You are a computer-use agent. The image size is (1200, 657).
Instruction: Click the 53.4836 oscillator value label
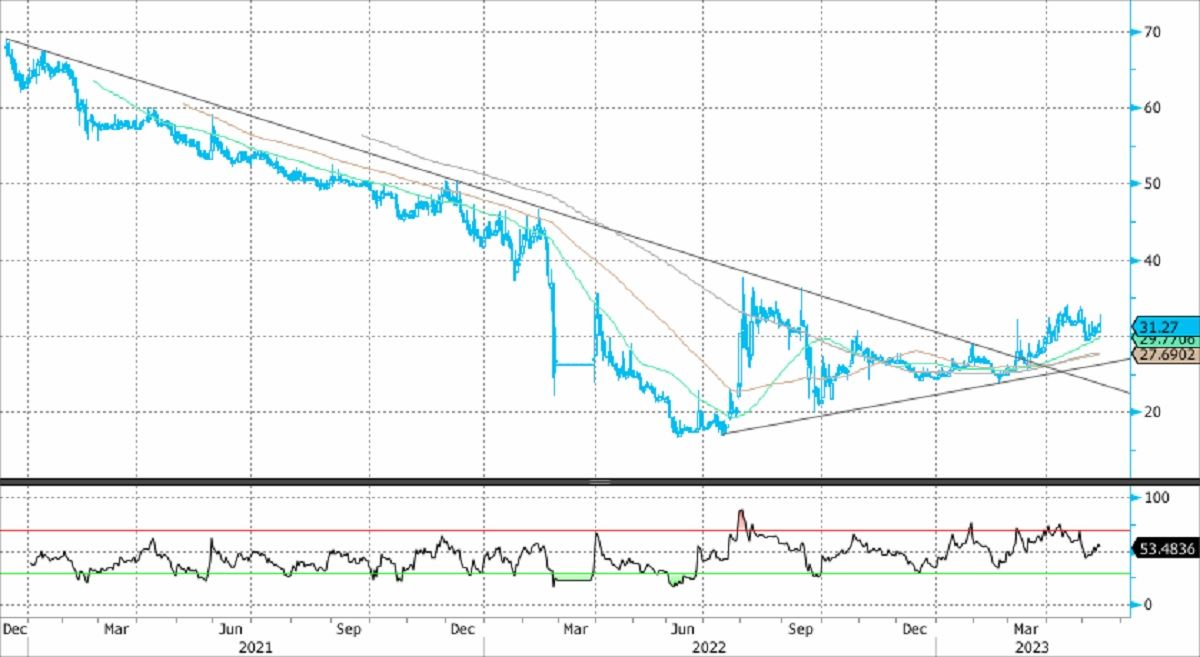click(1164, 549)
